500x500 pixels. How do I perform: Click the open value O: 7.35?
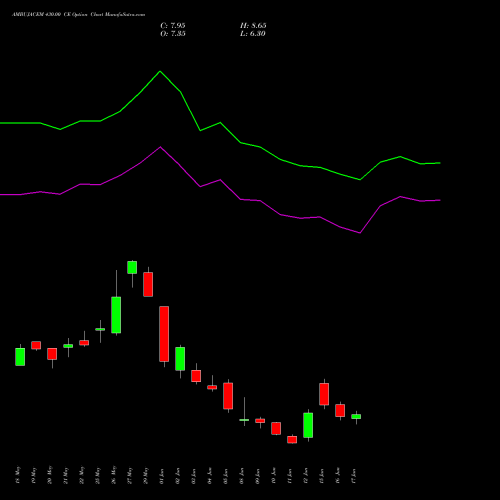click(x=173, y=34)
